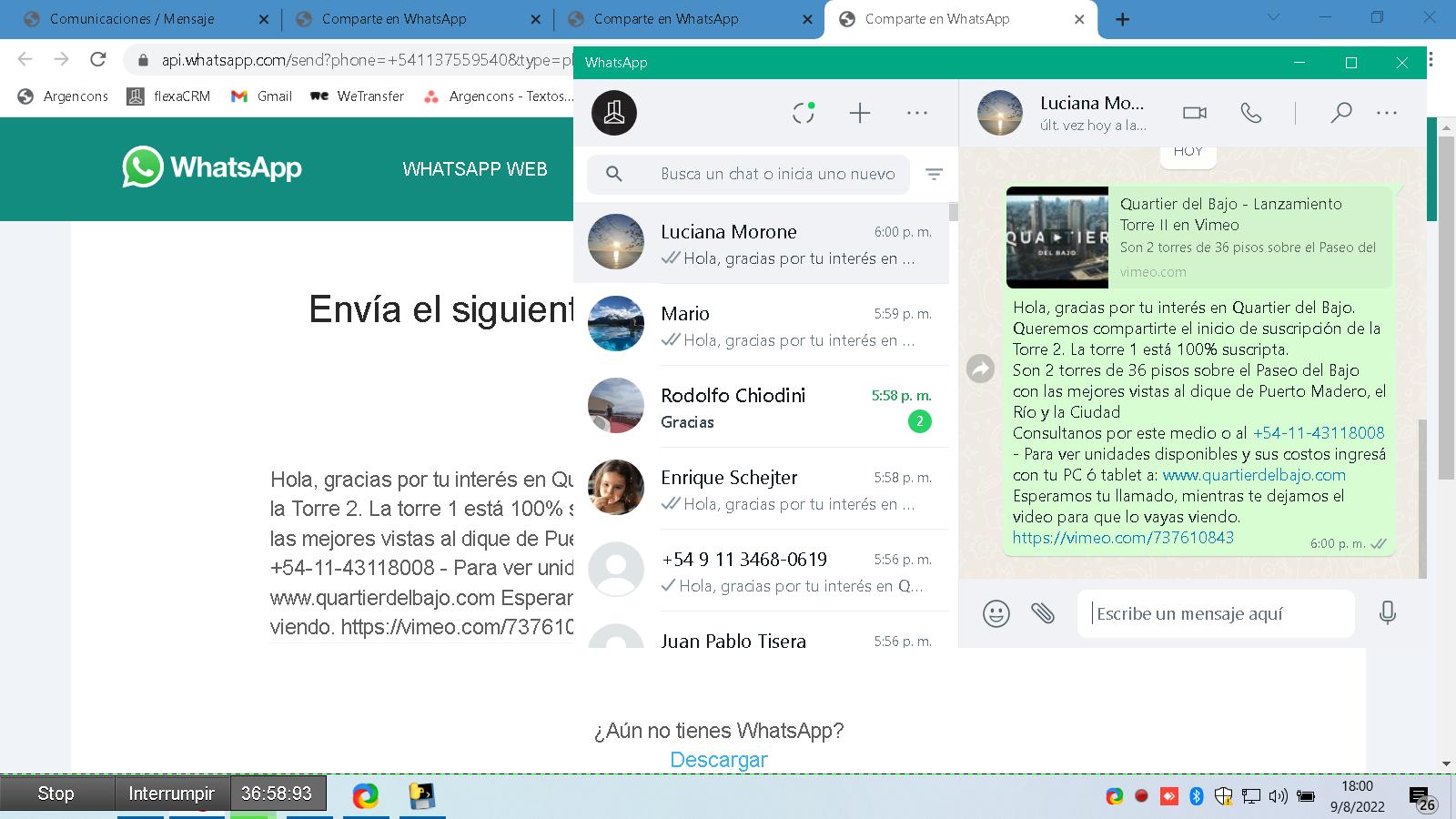The image size is (1456, 819).
Task: Open the www.quartierdelbajo.com link in message
Action: 1254,475
